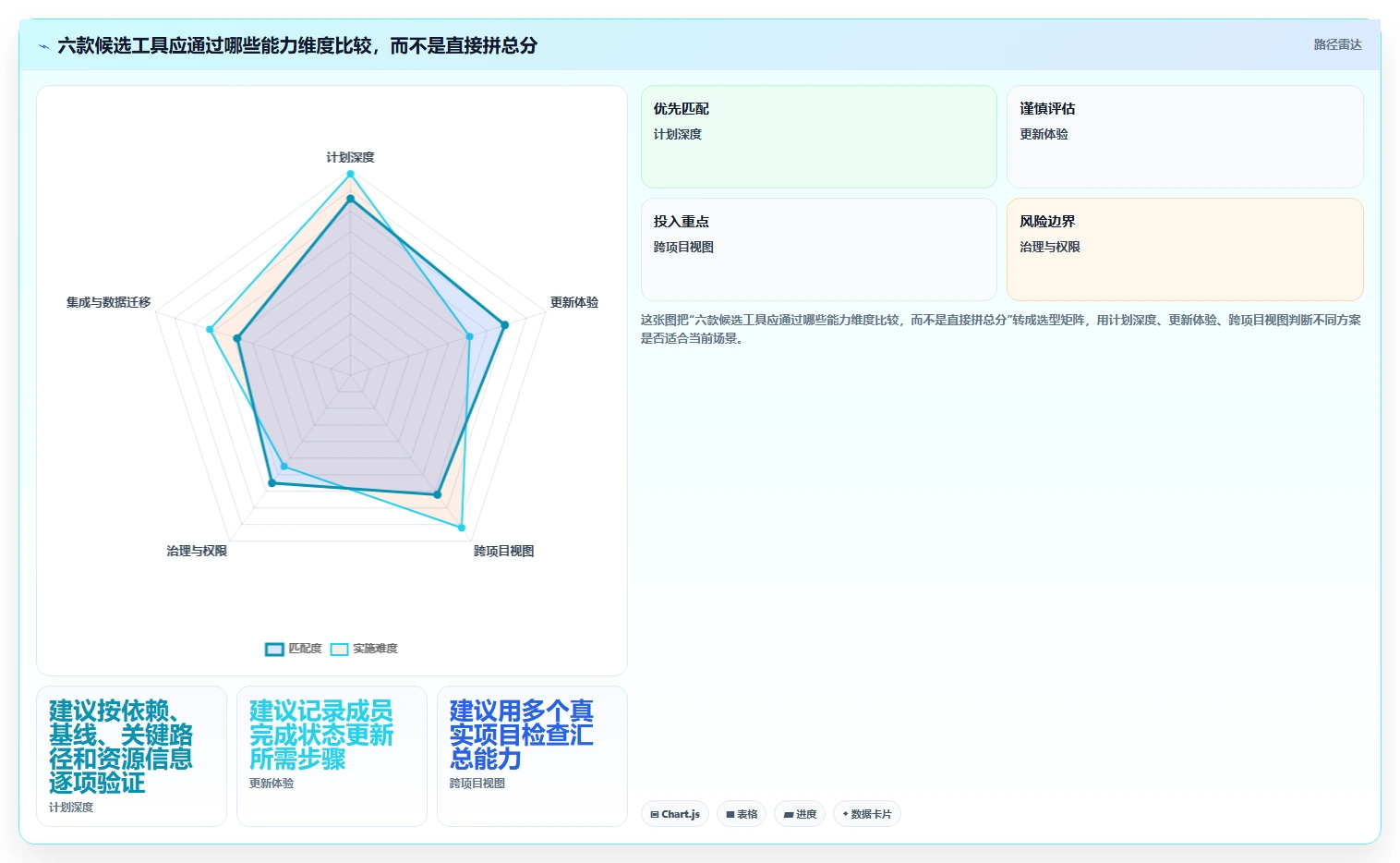
Task: Click the 更新体验 radar axis label
Action: click(574, 302)
